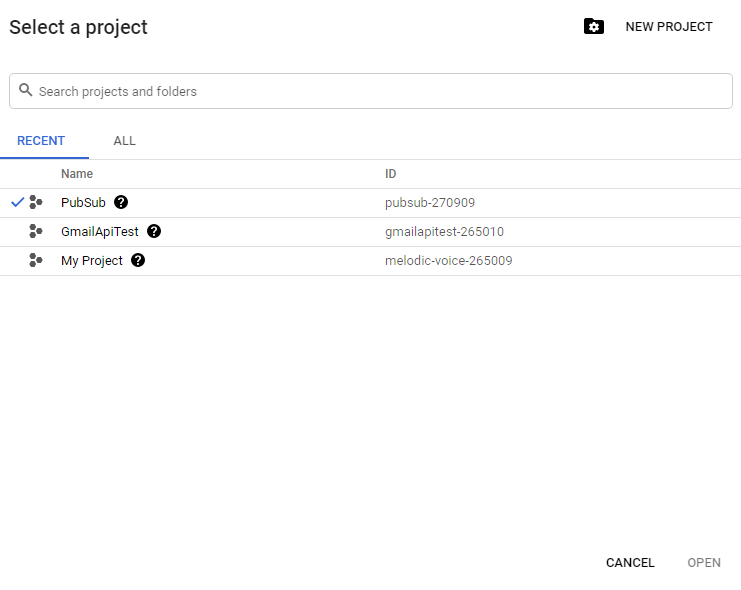Select the PubSub project name
This screenshot has width=741, height=590.
click(x=83, y=202)
